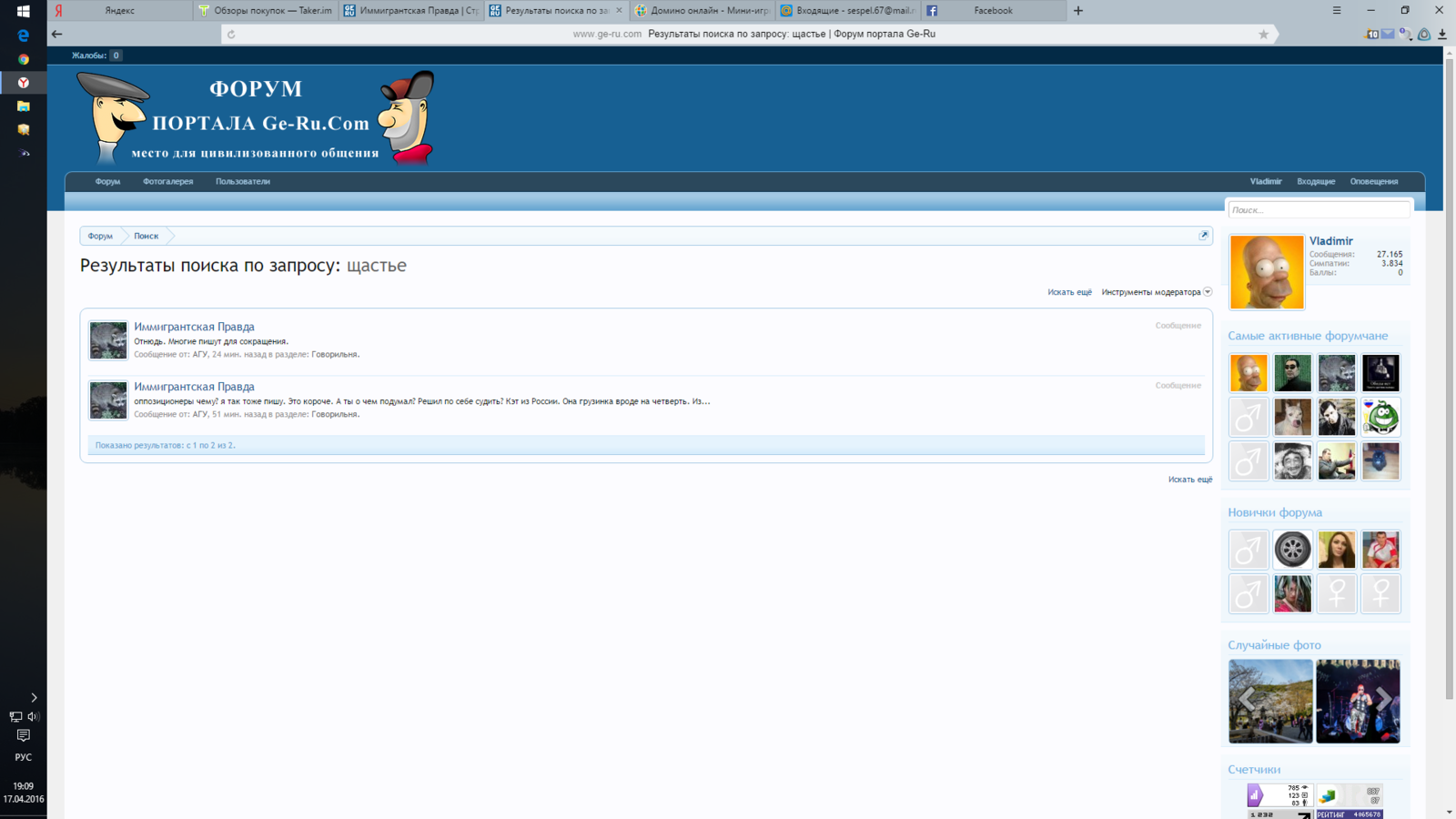Click the vertical page scrollbar
The image size is (1456, 819).
(x=1449, y=364)
